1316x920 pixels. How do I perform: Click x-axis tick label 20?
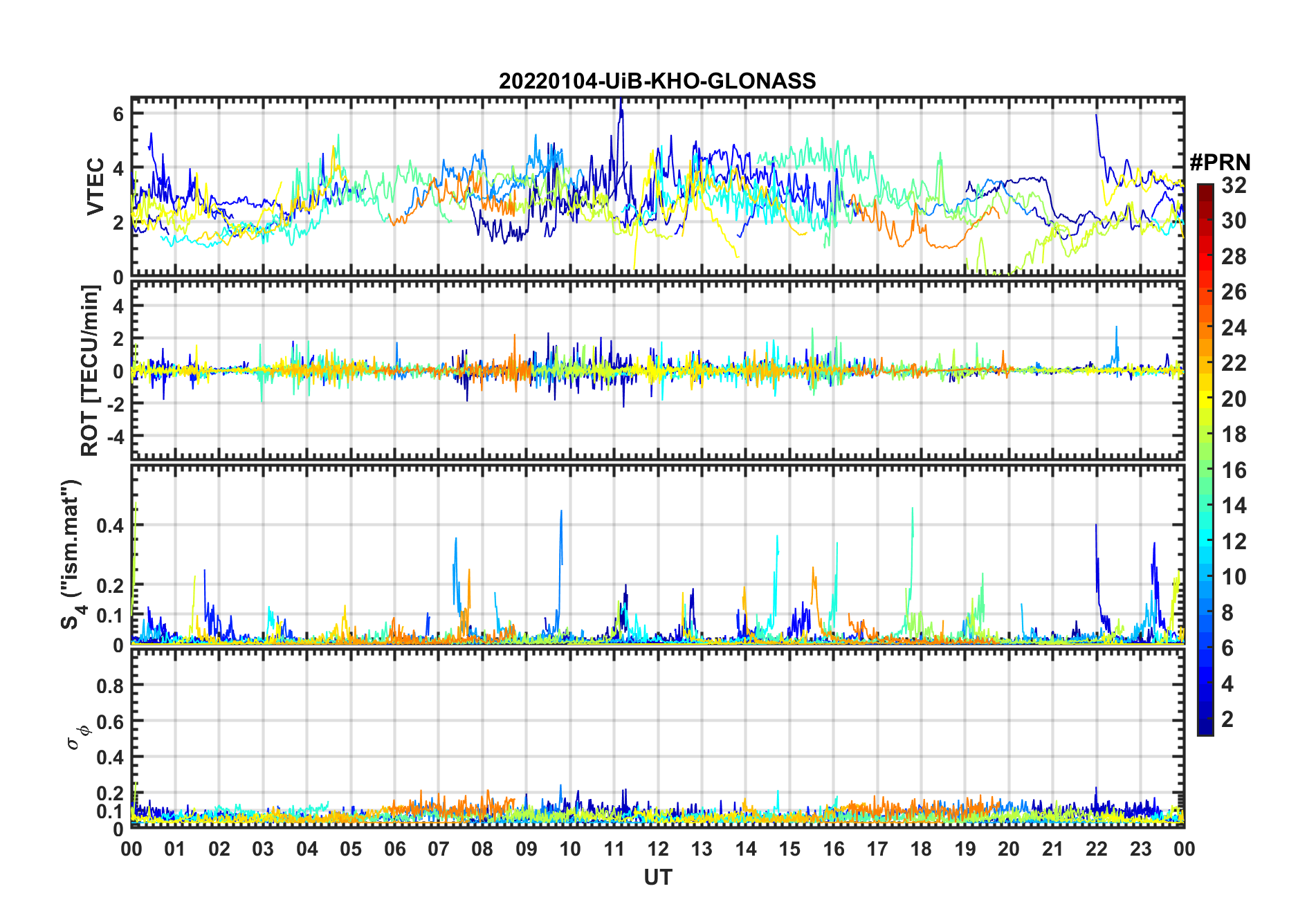(1009, 849)
